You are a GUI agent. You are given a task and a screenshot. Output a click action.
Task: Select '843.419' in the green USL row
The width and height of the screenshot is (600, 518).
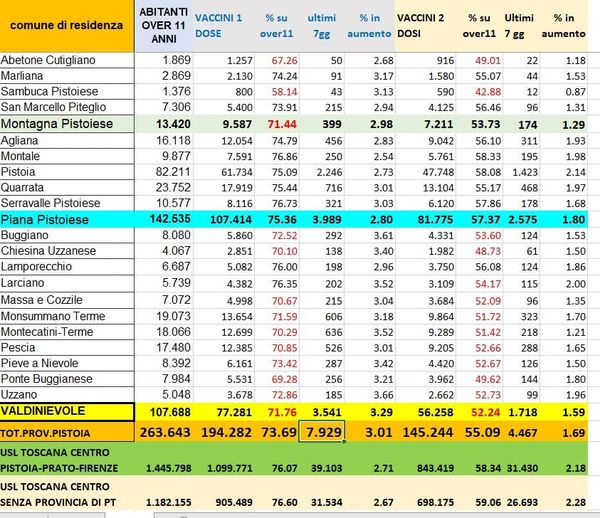click(435, 468)
